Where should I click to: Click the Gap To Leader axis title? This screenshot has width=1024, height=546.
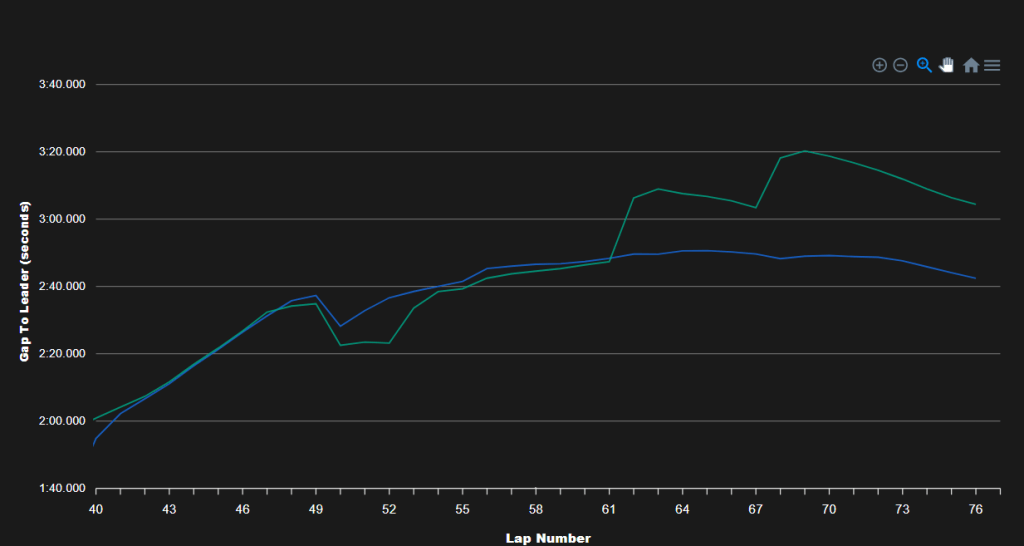[25, 281]
